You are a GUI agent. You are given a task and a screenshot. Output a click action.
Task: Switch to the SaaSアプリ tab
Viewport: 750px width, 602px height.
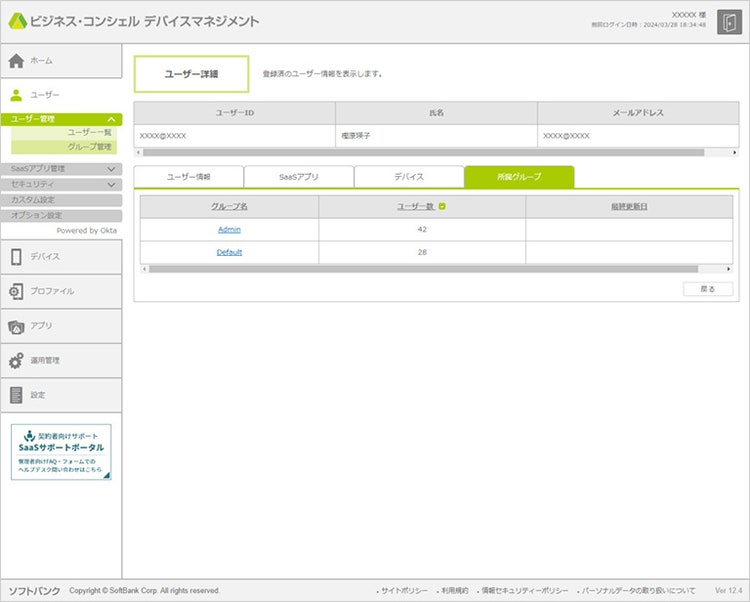pyautogui.click(x=298, y=177)
